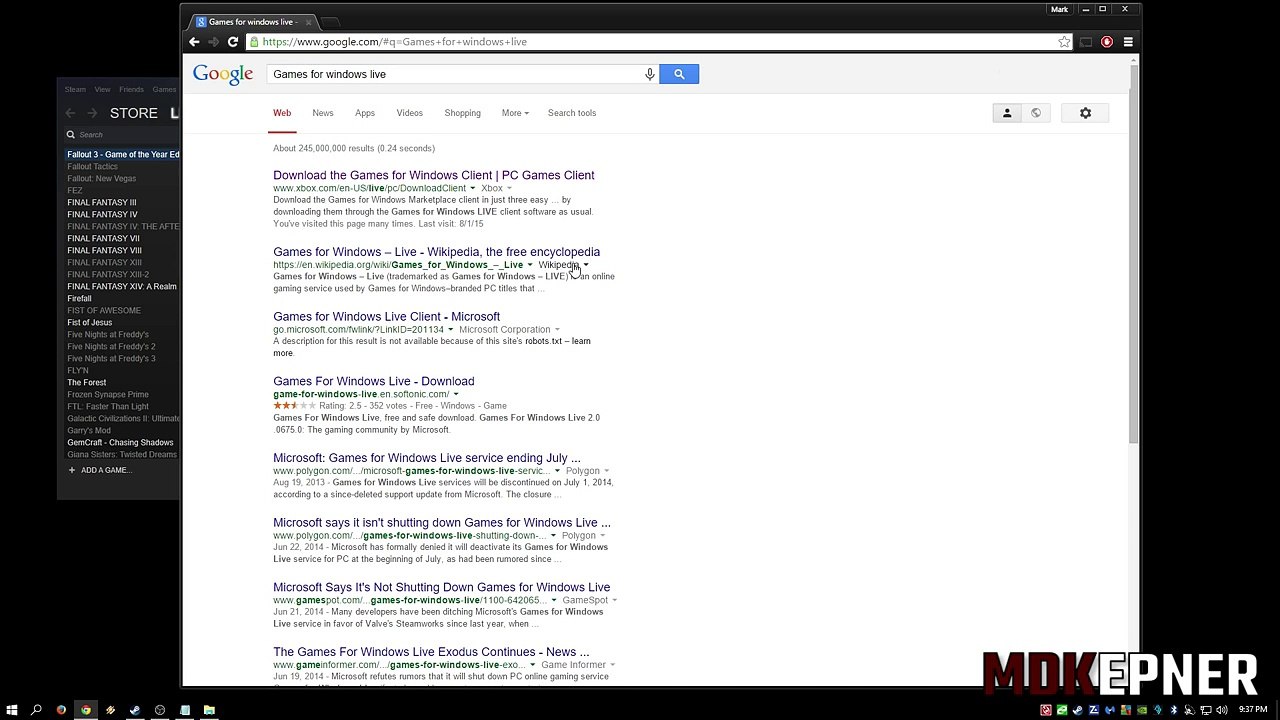
Task: Open the dropdown arrow after the go.microsoft.com URL
Action: pos(450,329)
